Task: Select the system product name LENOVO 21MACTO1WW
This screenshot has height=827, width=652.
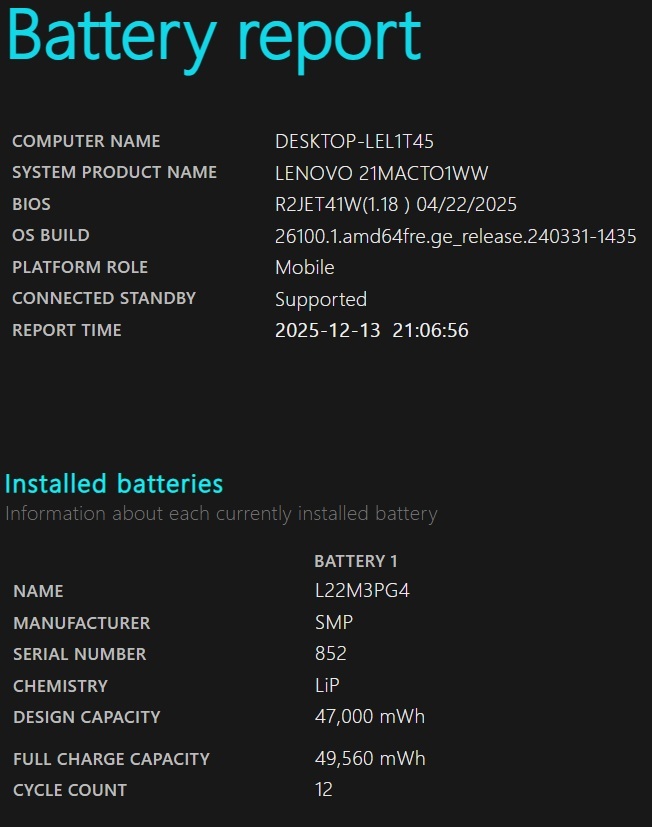Action: pos(381,173)
